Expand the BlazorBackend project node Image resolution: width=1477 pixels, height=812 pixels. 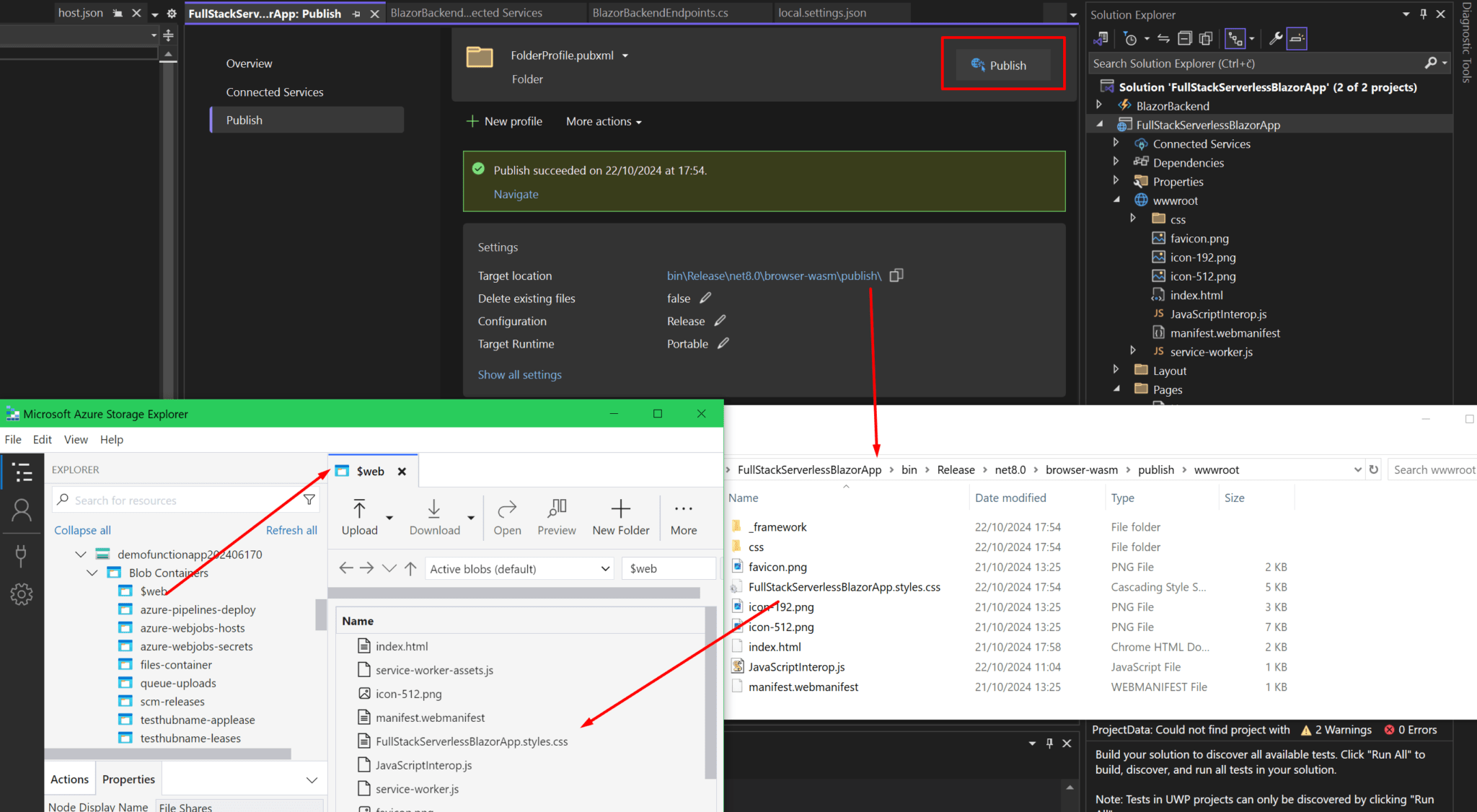click(1098, 105)
